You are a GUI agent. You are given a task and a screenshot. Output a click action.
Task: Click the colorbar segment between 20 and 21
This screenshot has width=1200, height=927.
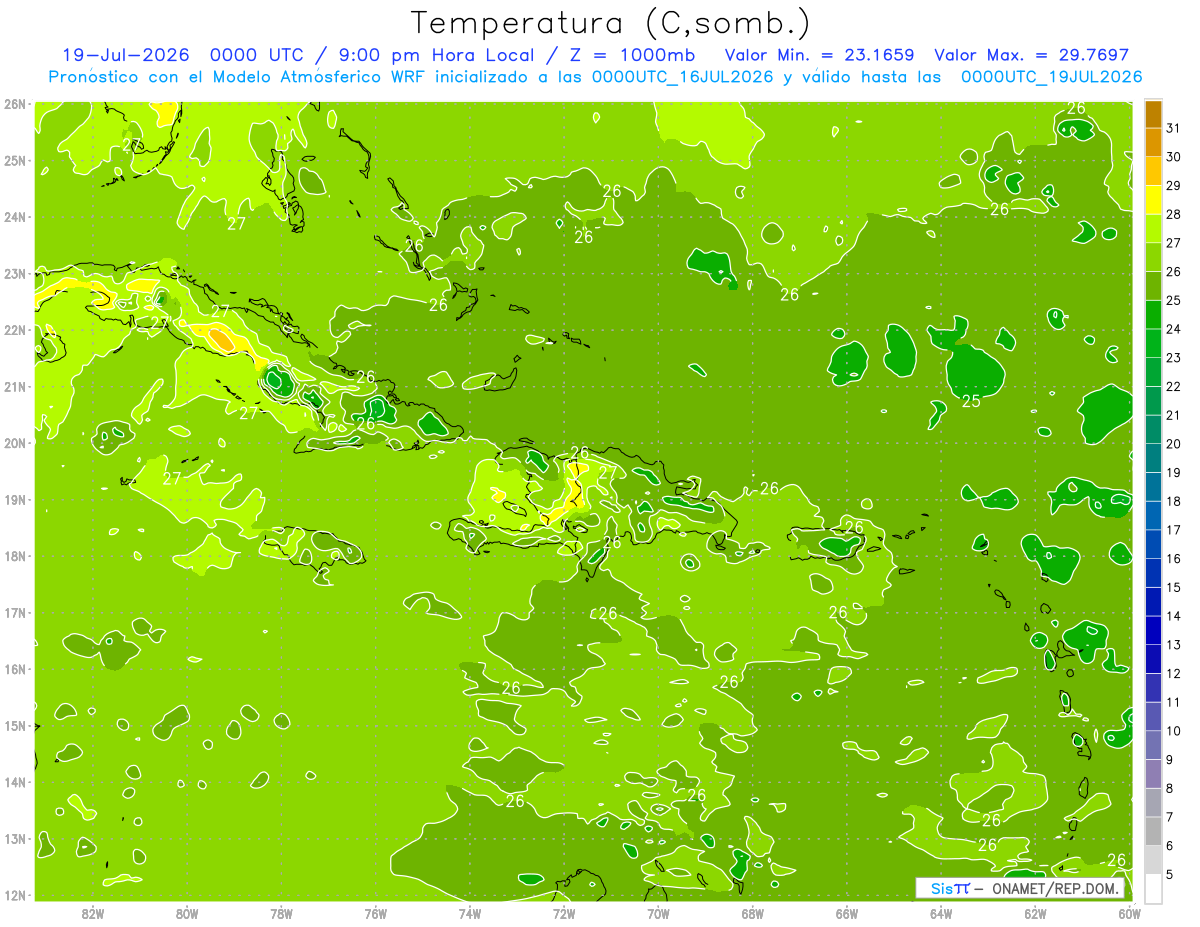tap(1153, 430)
